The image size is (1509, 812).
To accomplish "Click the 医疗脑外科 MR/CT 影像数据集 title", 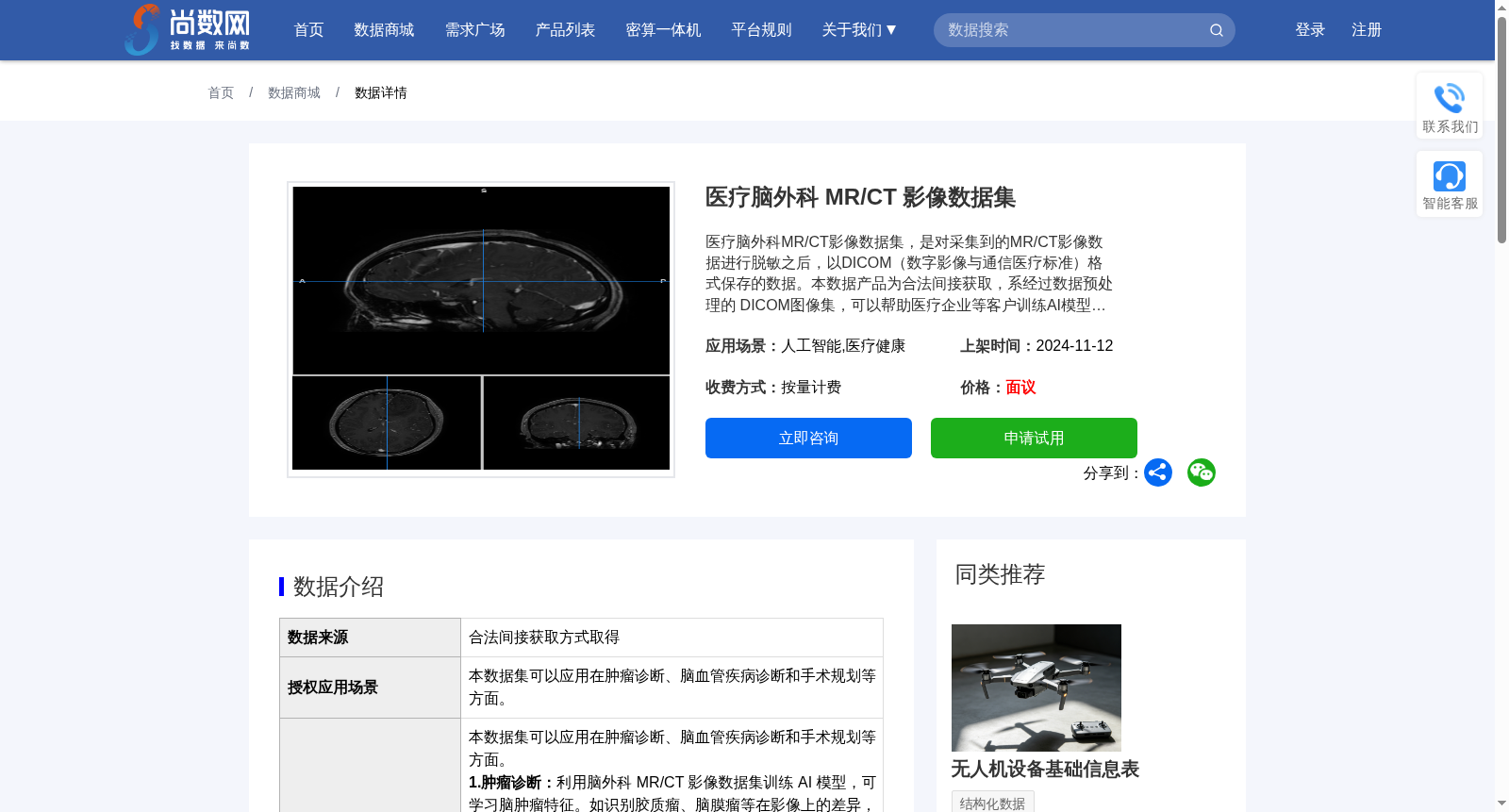I will (x=860, y=197).
